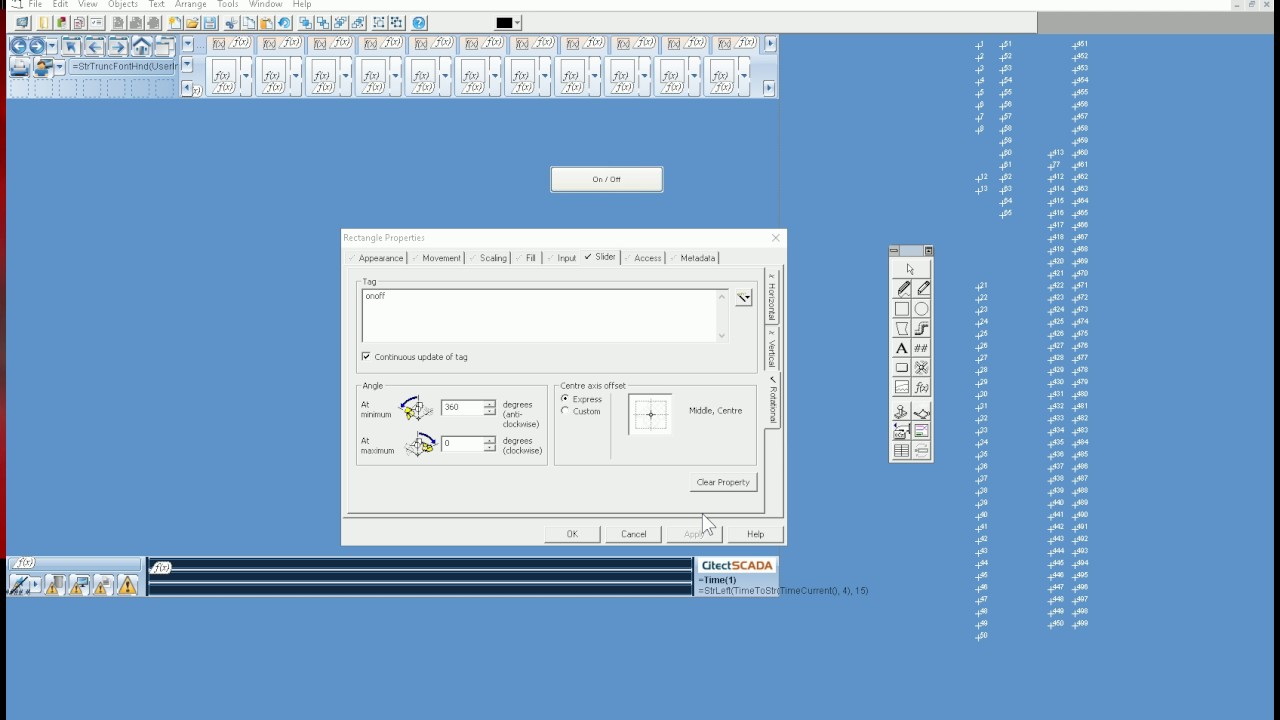Select the Text tool in the toolbox
The image size is (1280, 720).
(902, 348)
